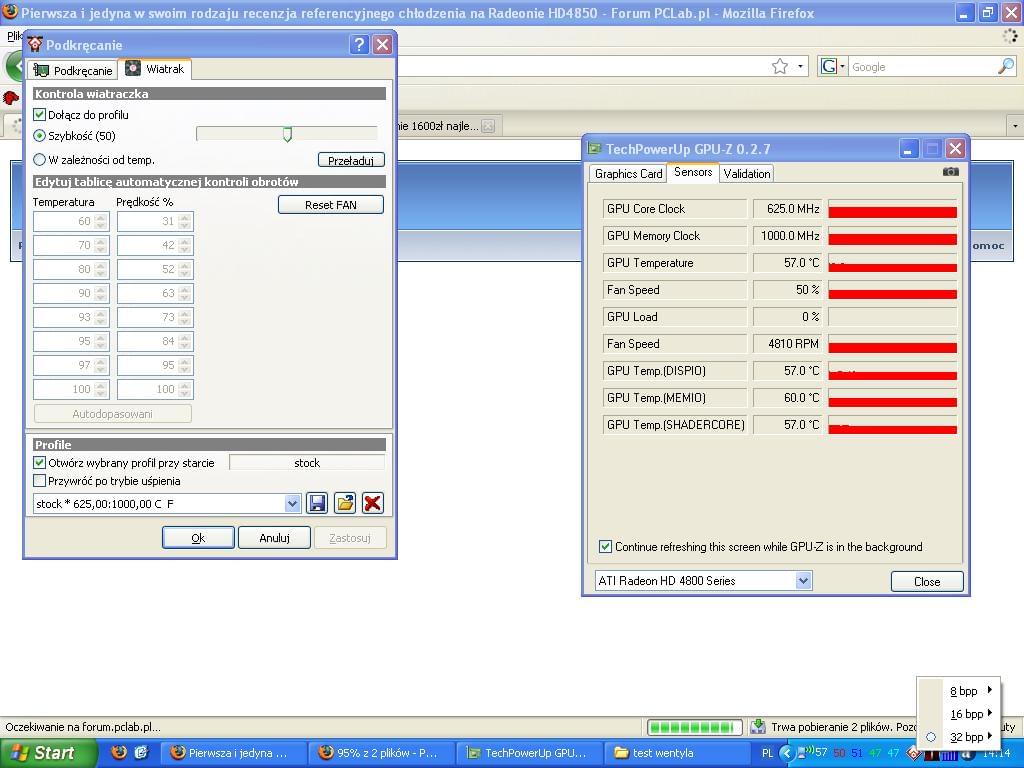Select 'W zależności od temp.' radio option
Image resolution: width=1024 pixels, height=768 pixels.
40,160
